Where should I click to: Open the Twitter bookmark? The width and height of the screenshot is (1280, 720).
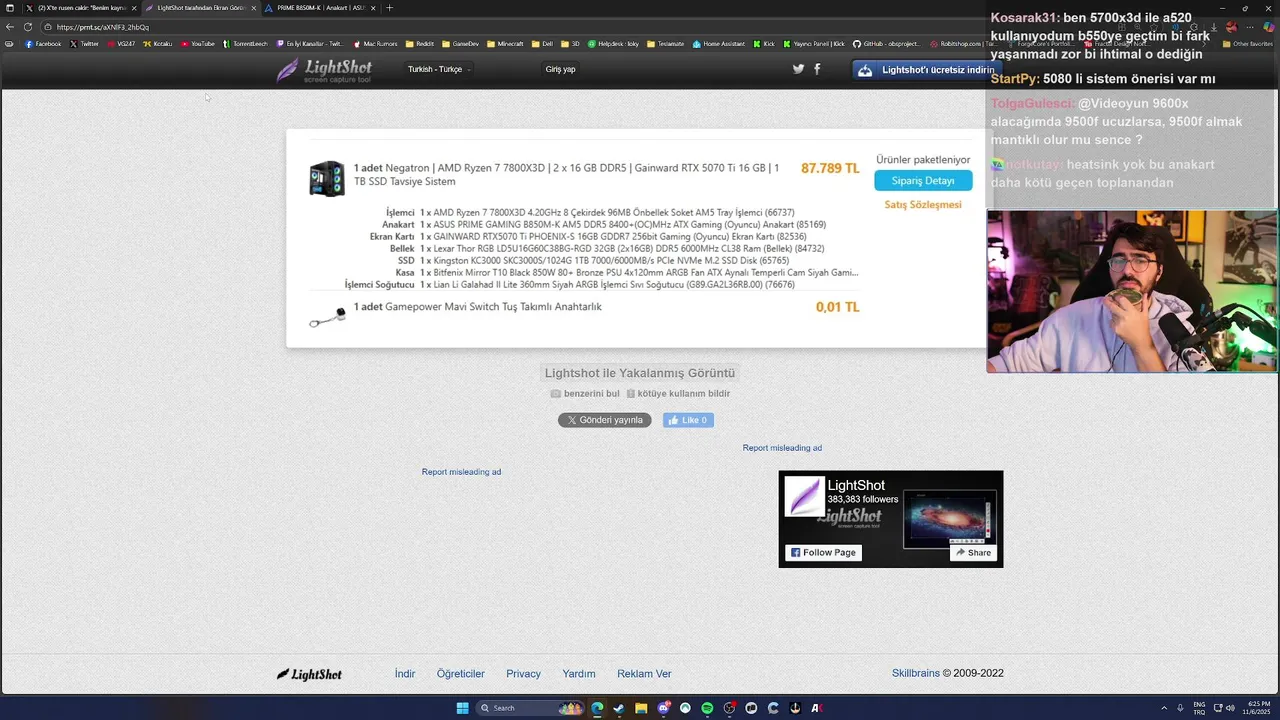(85, 44)
